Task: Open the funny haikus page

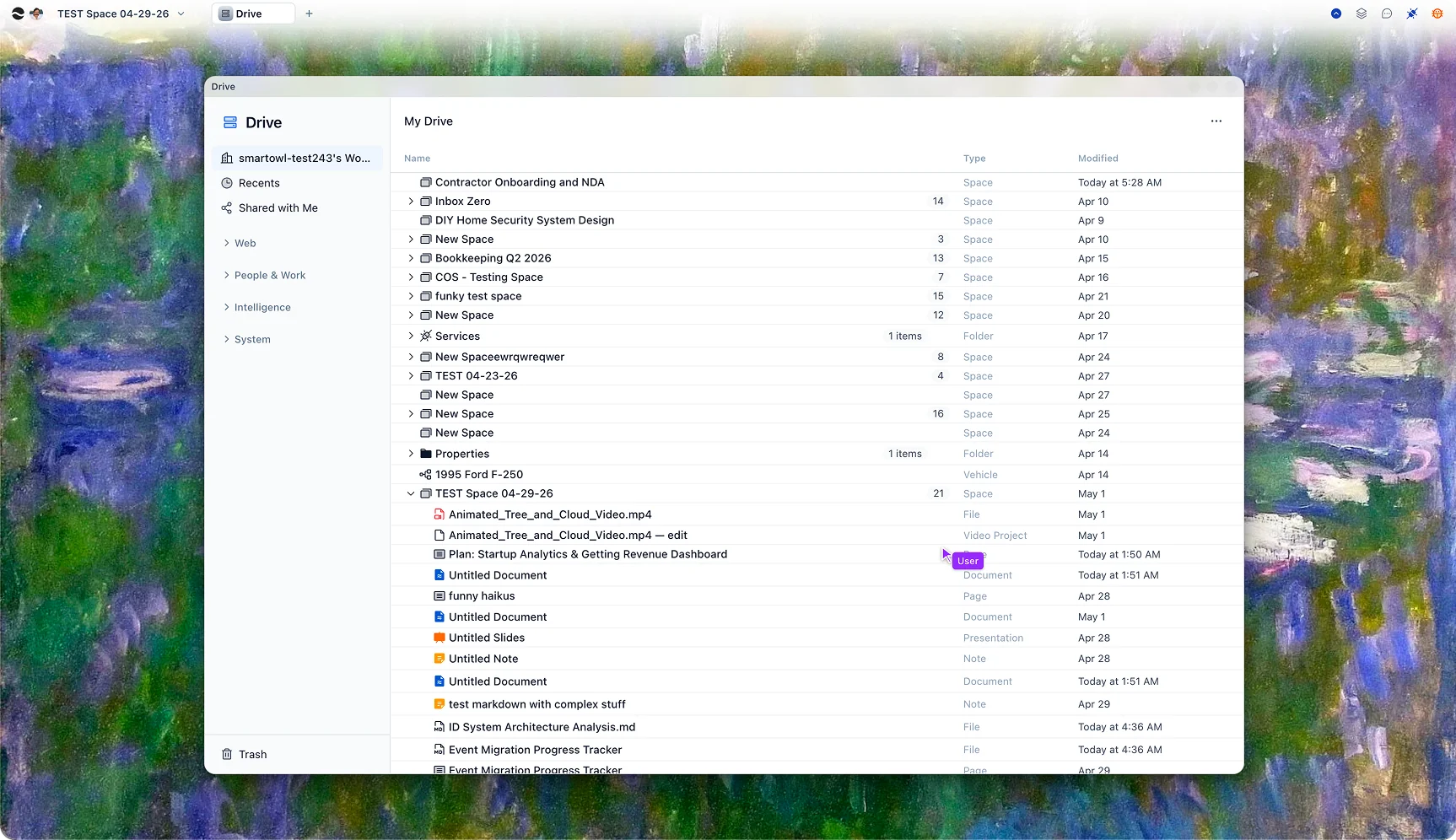Action: tap(482, 596)
